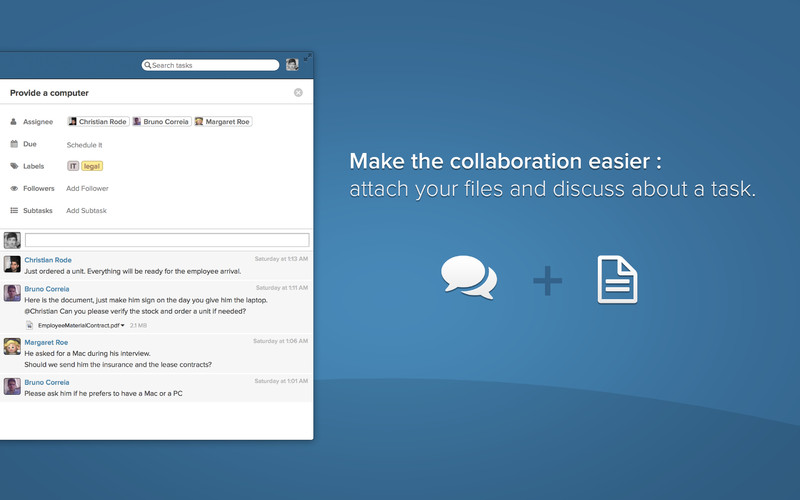Viewport: 800px width, 500px height.
Task: Click Margaret Roe's name in comments
Action: pyautogui.click(x=46, y=342)
